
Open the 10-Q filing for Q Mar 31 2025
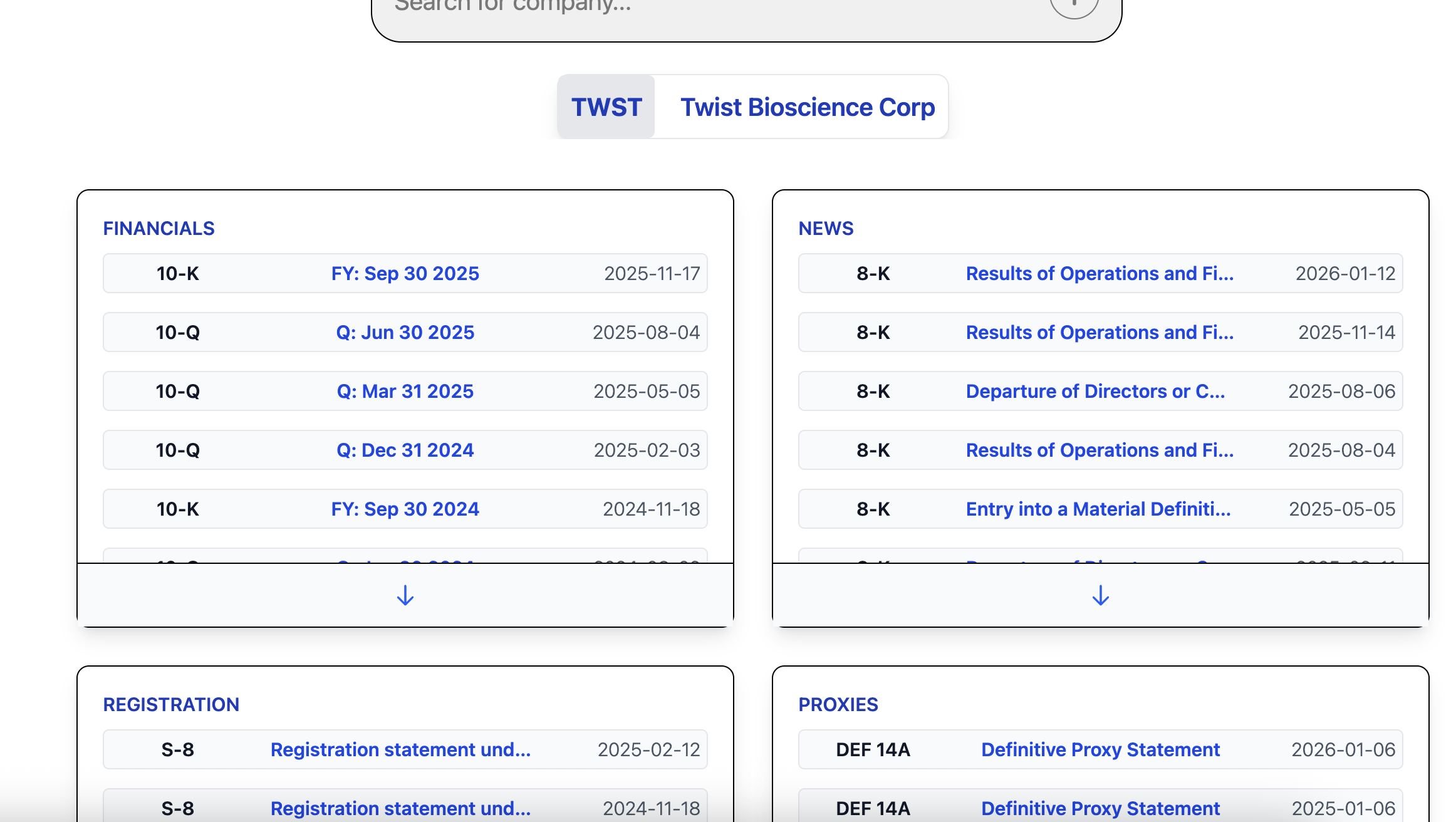coord(405,391)
